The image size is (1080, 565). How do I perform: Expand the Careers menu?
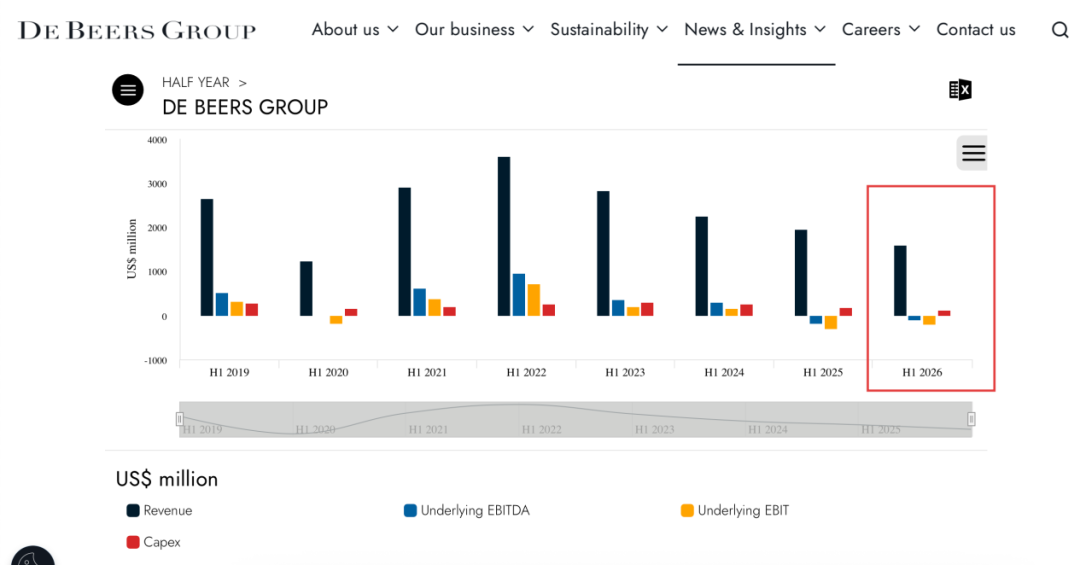click(x=881, y=30)
